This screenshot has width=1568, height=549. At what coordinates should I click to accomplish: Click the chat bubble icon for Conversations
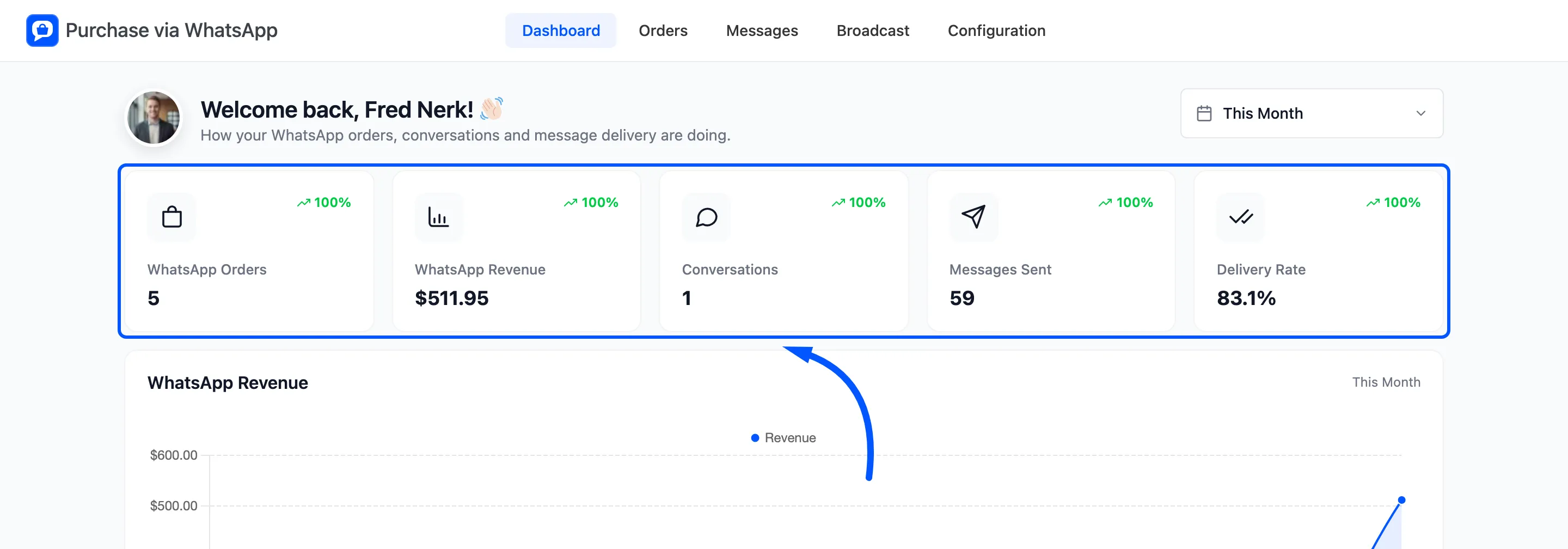(706, 217)
